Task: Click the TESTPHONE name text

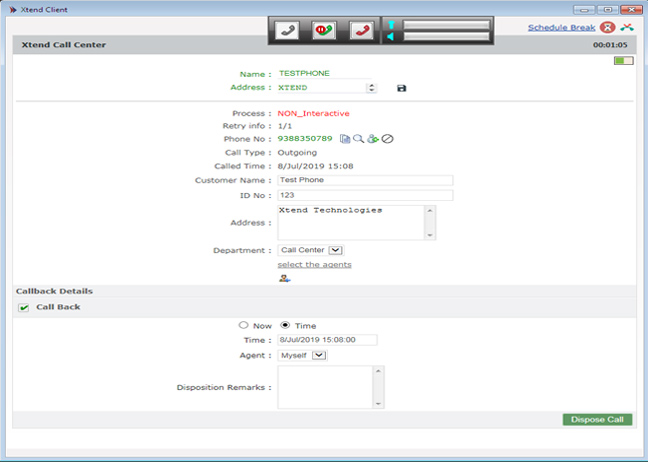Action: (x=304, y=73)
